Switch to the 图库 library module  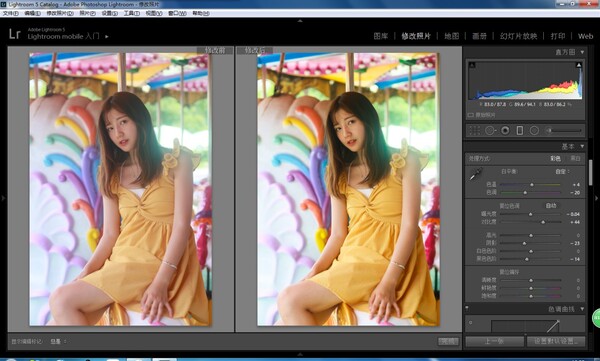pyautogui.click(x=381, y=36)
